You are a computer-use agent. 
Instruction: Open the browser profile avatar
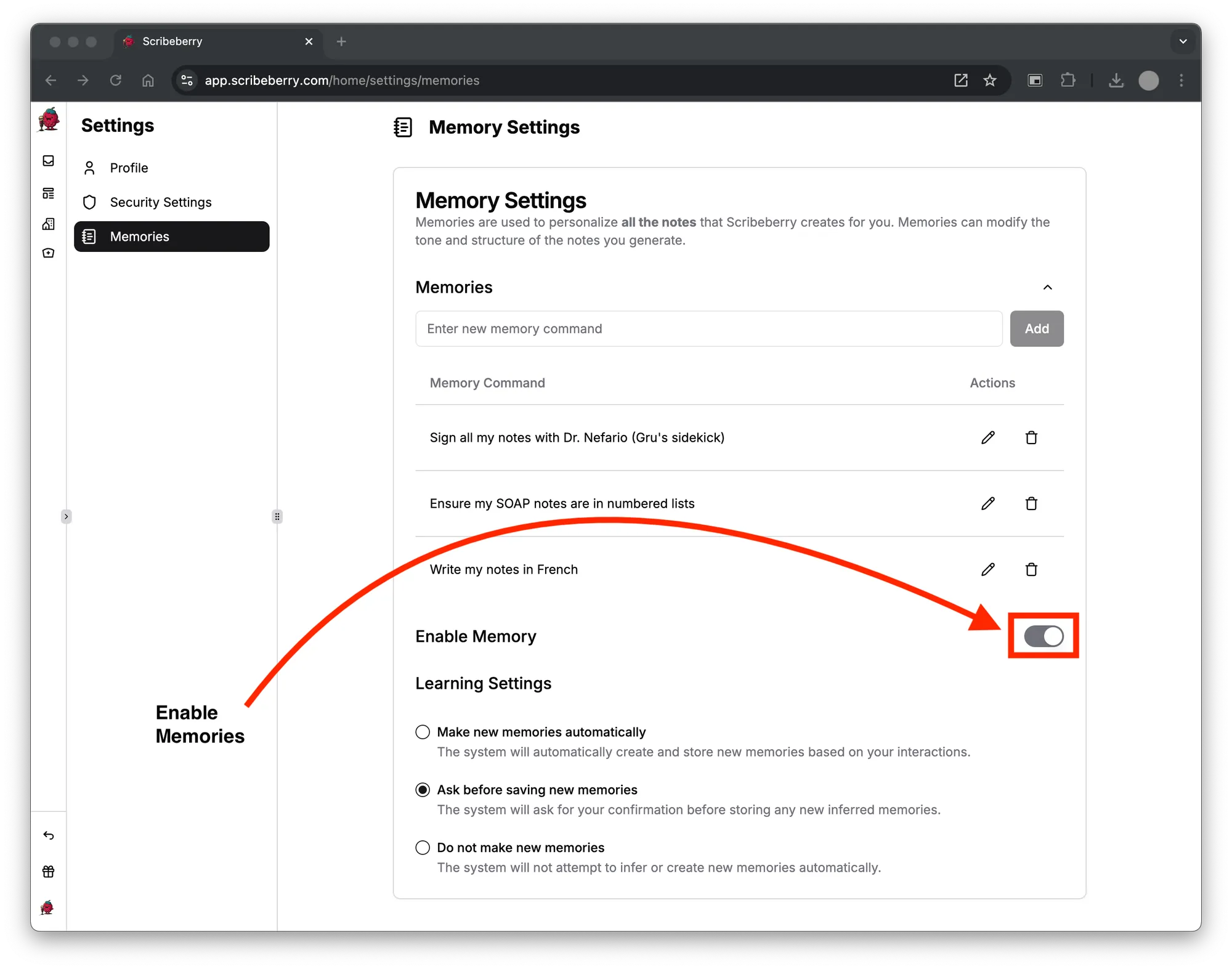point(1148,80)
